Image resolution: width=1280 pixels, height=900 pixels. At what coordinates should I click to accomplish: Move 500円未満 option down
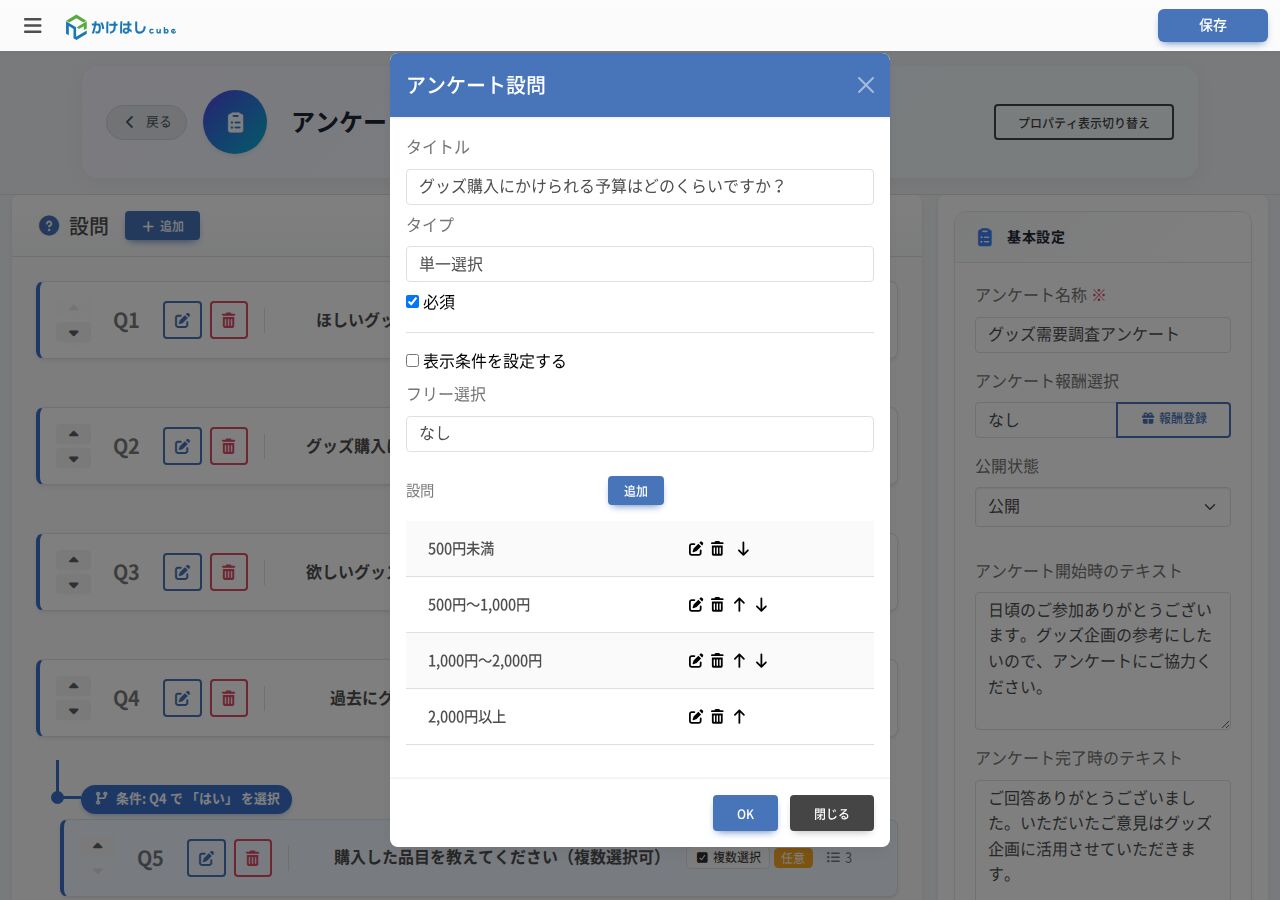click(743, 549)
